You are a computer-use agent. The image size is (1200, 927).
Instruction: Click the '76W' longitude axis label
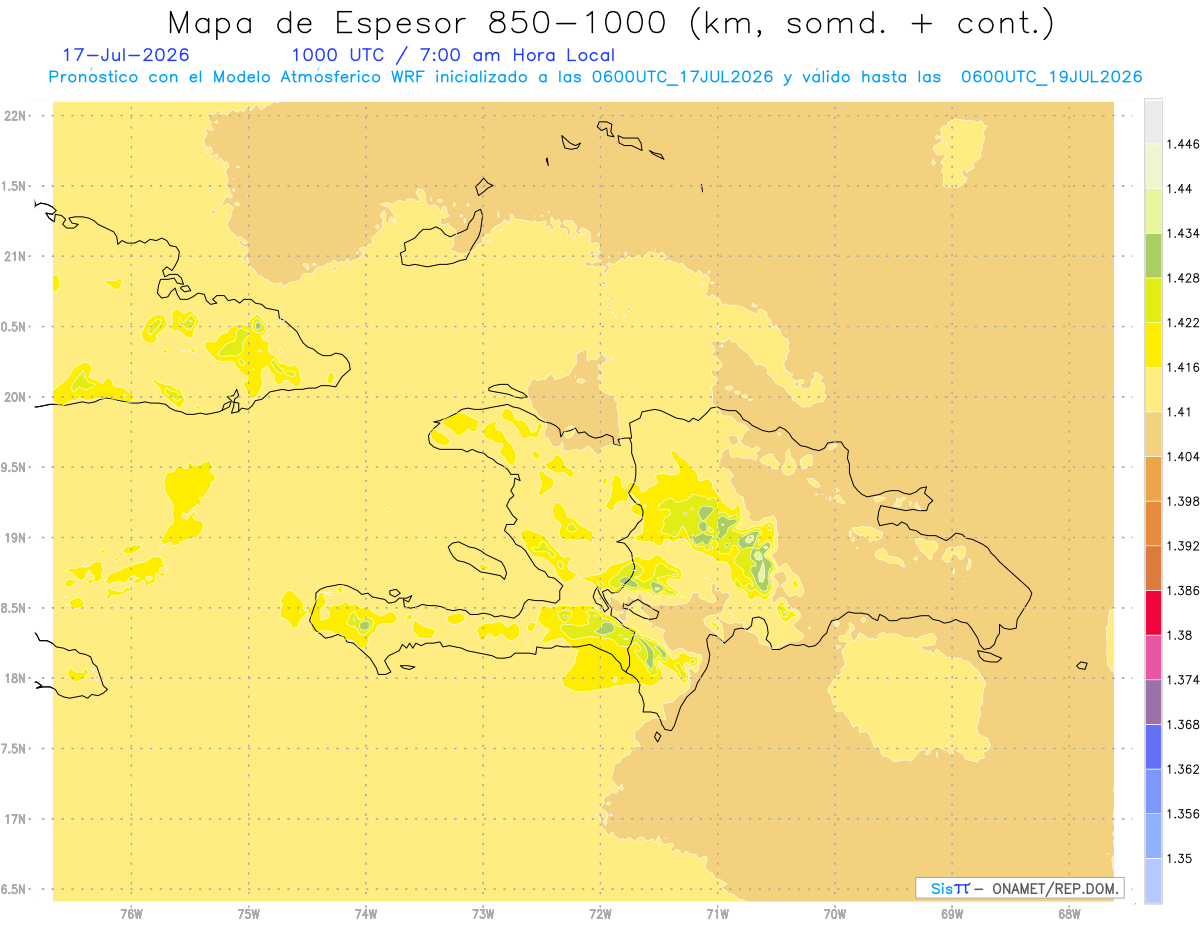pyautogui.click(x=131, y=913)
